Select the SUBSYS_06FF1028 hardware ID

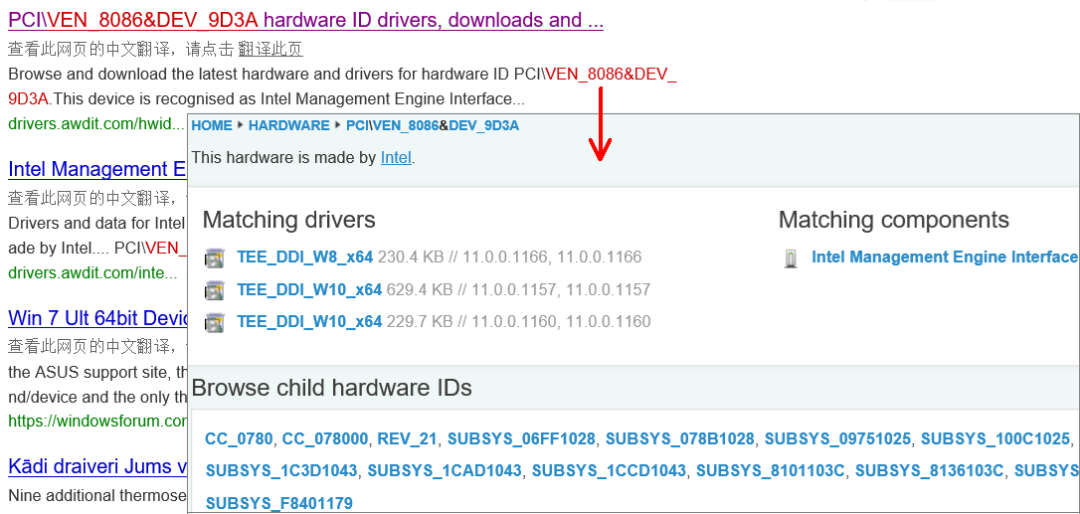[x=521, y=439]
